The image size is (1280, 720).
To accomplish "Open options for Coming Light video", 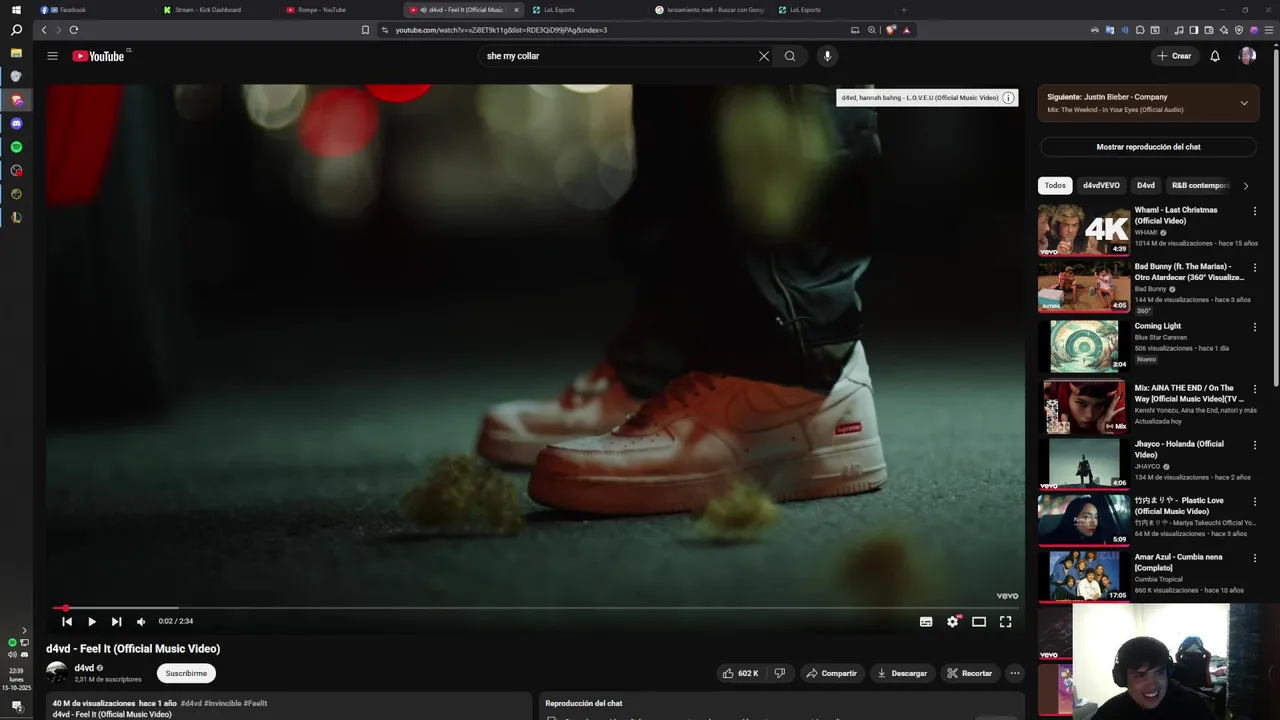I will (x=1254, y=327).
